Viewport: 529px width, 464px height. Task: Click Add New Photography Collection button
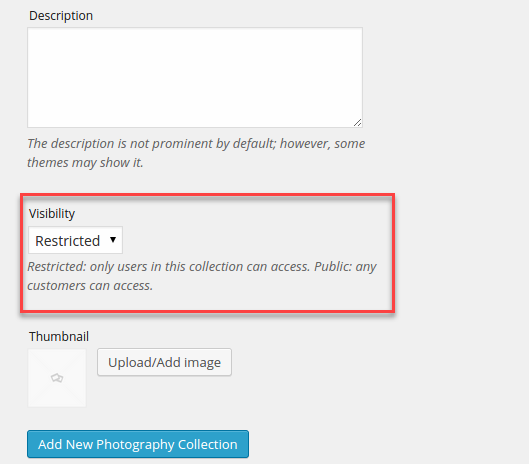[x=138, y=444]
